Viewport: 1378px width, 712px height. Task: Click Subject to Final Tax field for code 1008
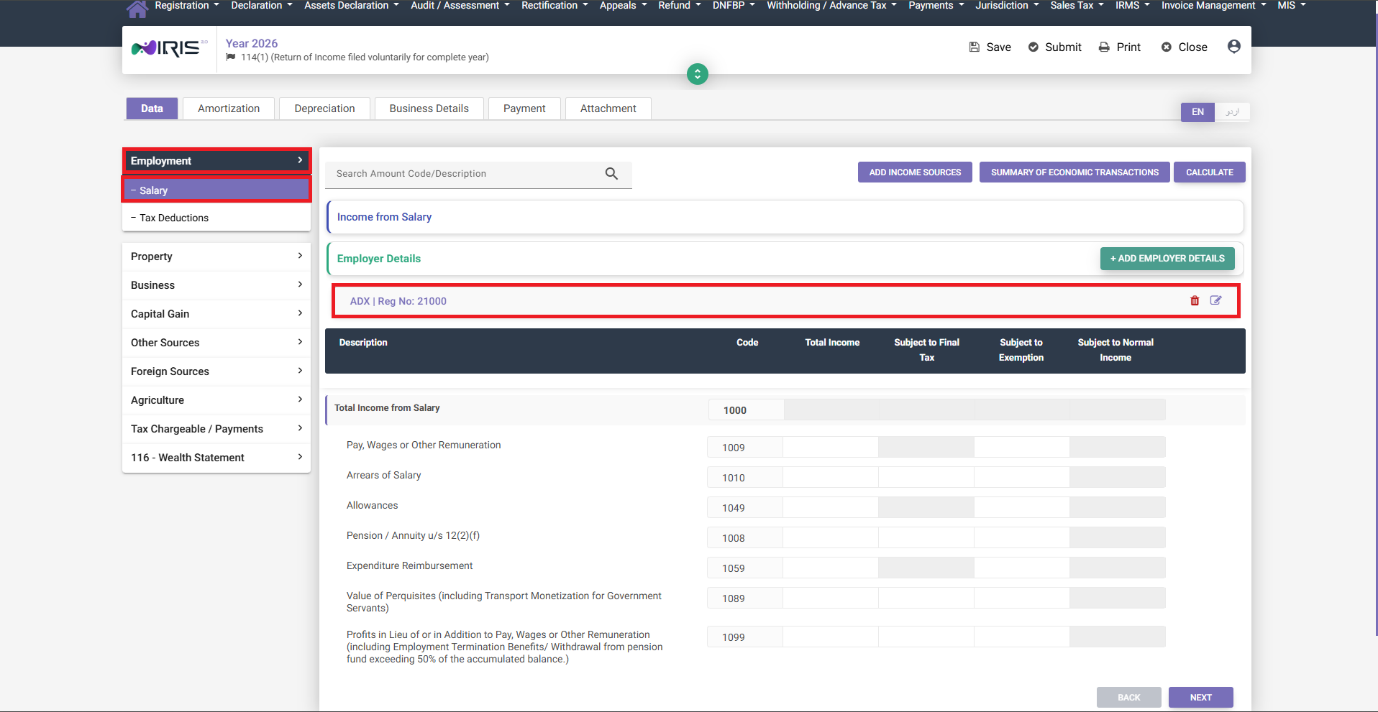click(926, 538)
